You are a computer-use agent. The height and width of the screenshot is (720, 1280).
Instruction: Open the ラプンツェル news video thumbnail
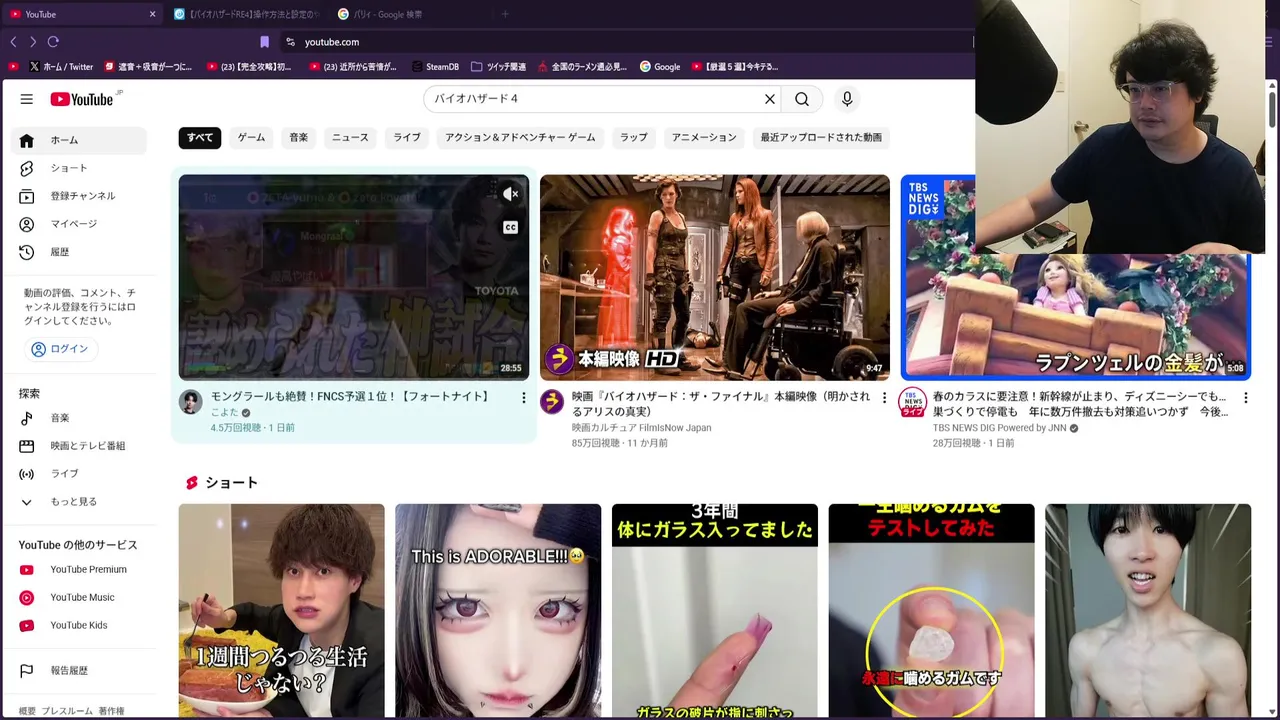point(1076,317)
